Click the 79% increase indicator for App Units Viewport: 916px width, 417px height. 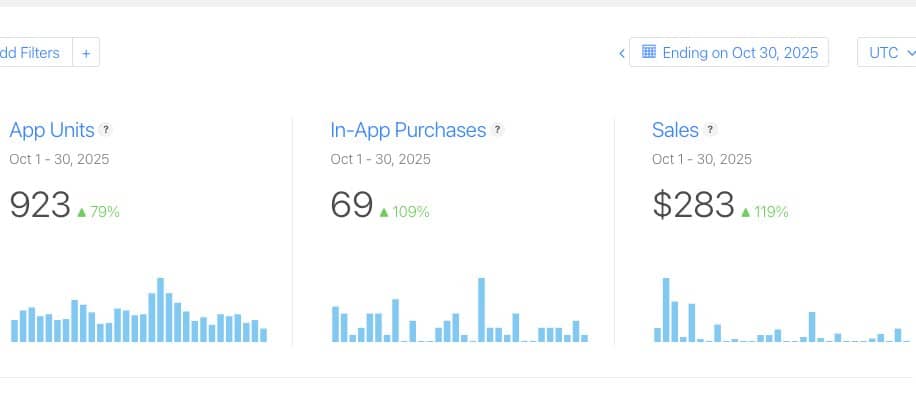(99, 212)
